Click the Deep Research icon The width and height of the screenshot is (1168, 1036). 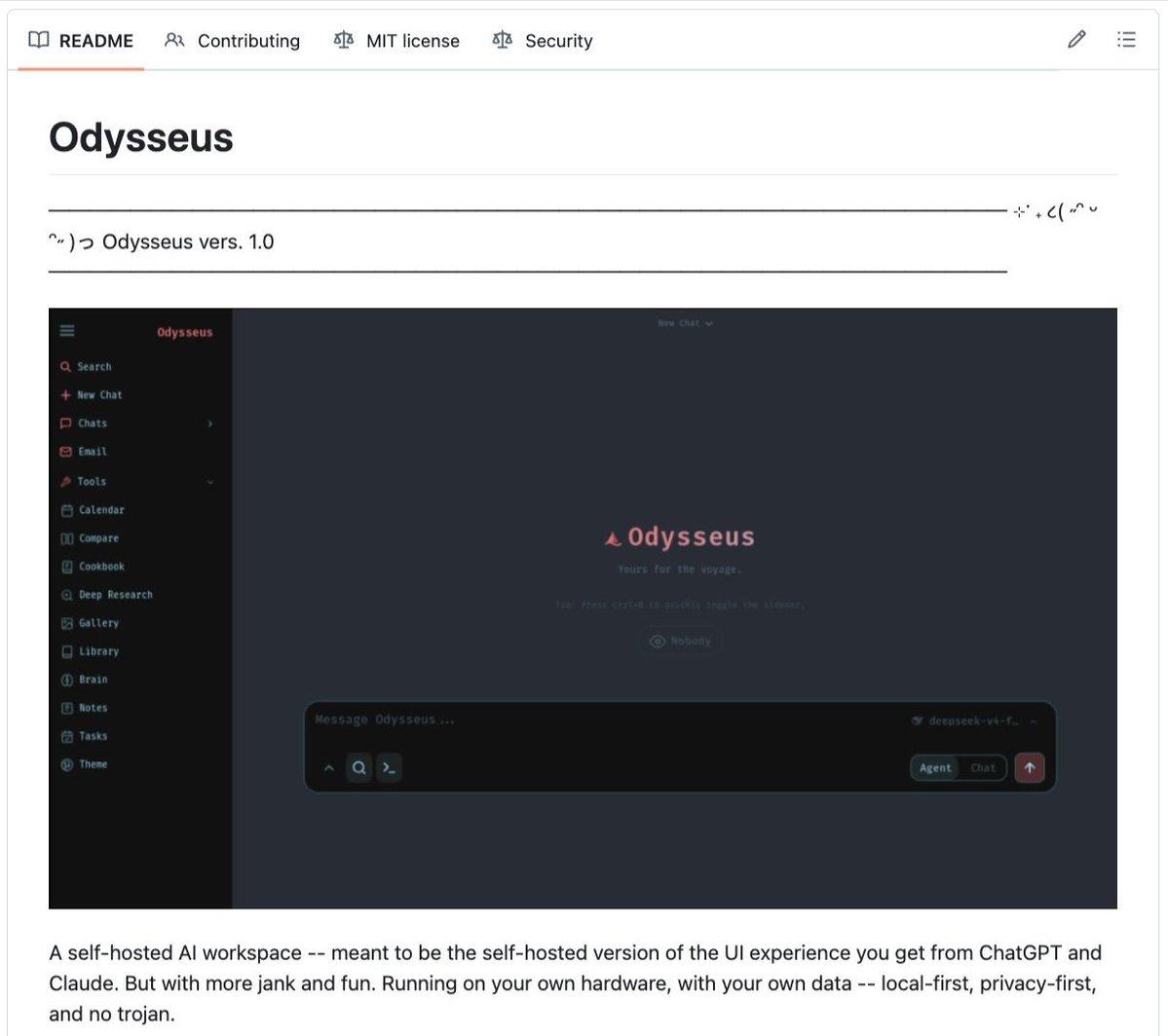click(x=67, y=595)
